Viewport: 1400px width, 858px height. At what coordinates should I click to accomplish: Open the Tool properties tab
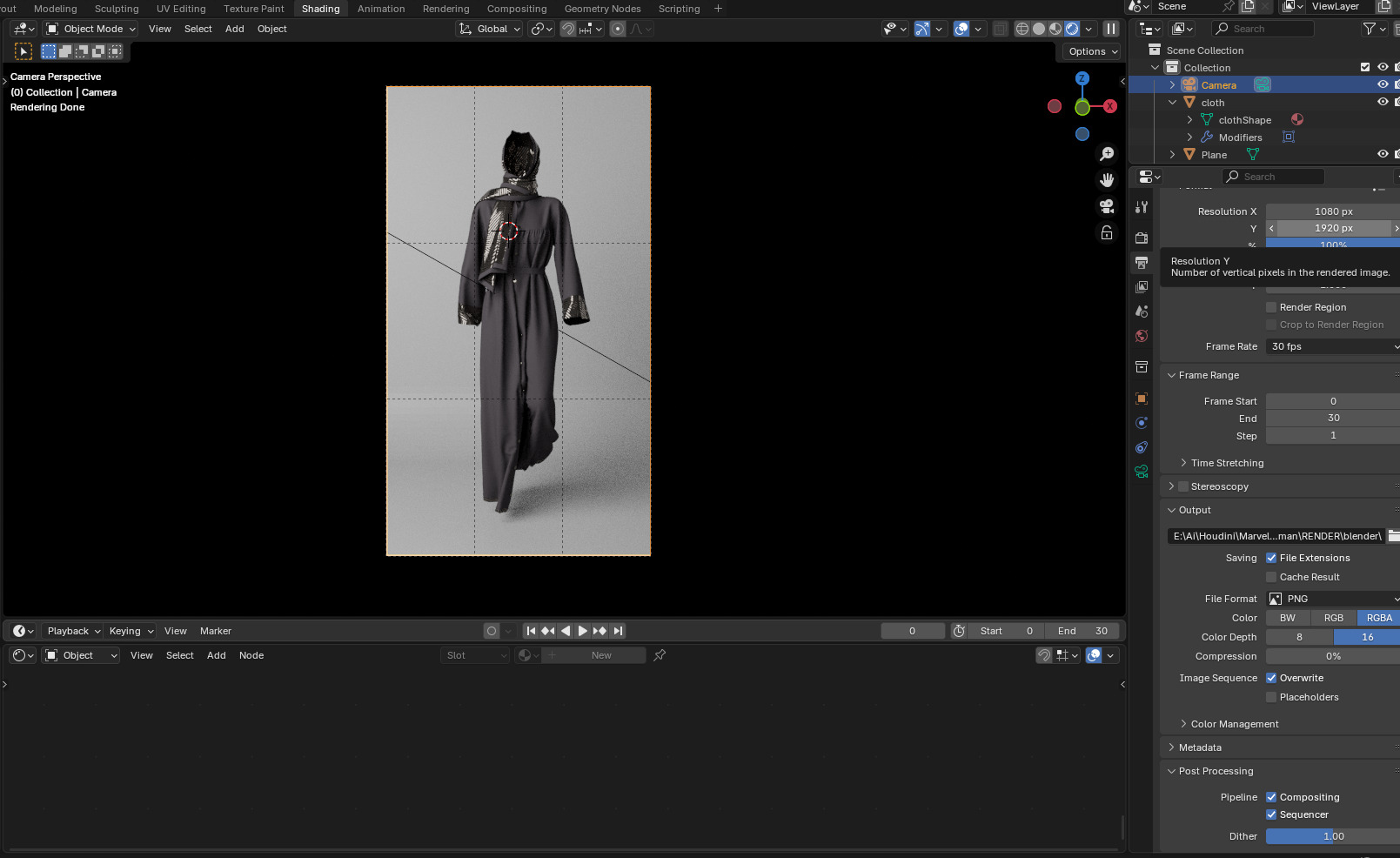point(1142,207)
